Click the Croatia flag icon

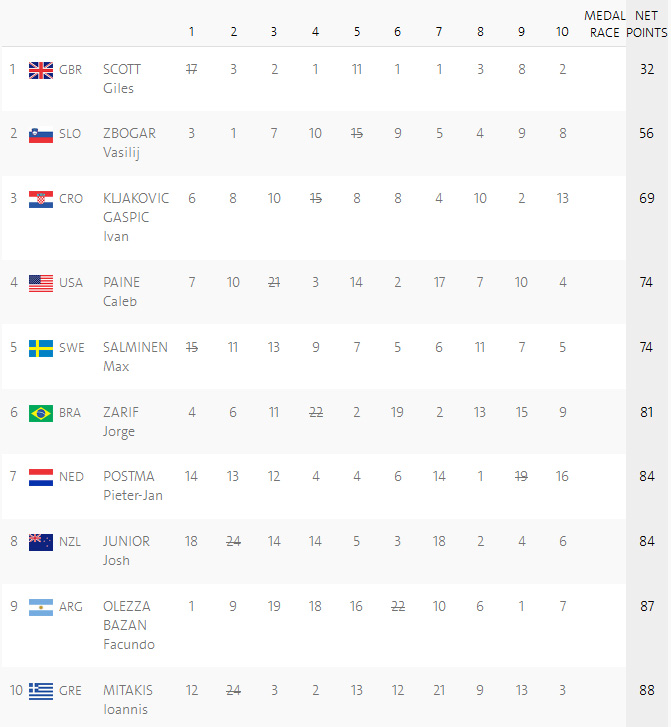40,199
